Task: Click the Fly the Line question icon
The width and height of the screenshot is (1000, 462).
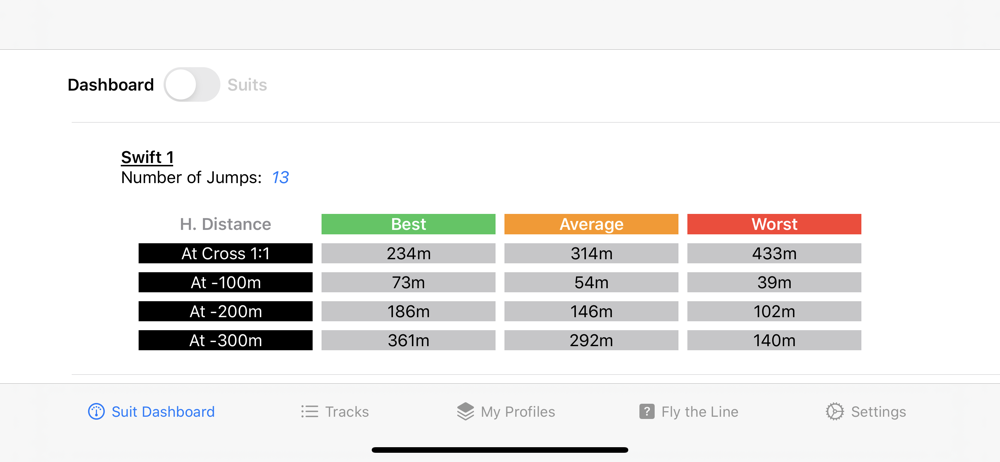Action: 647,412
